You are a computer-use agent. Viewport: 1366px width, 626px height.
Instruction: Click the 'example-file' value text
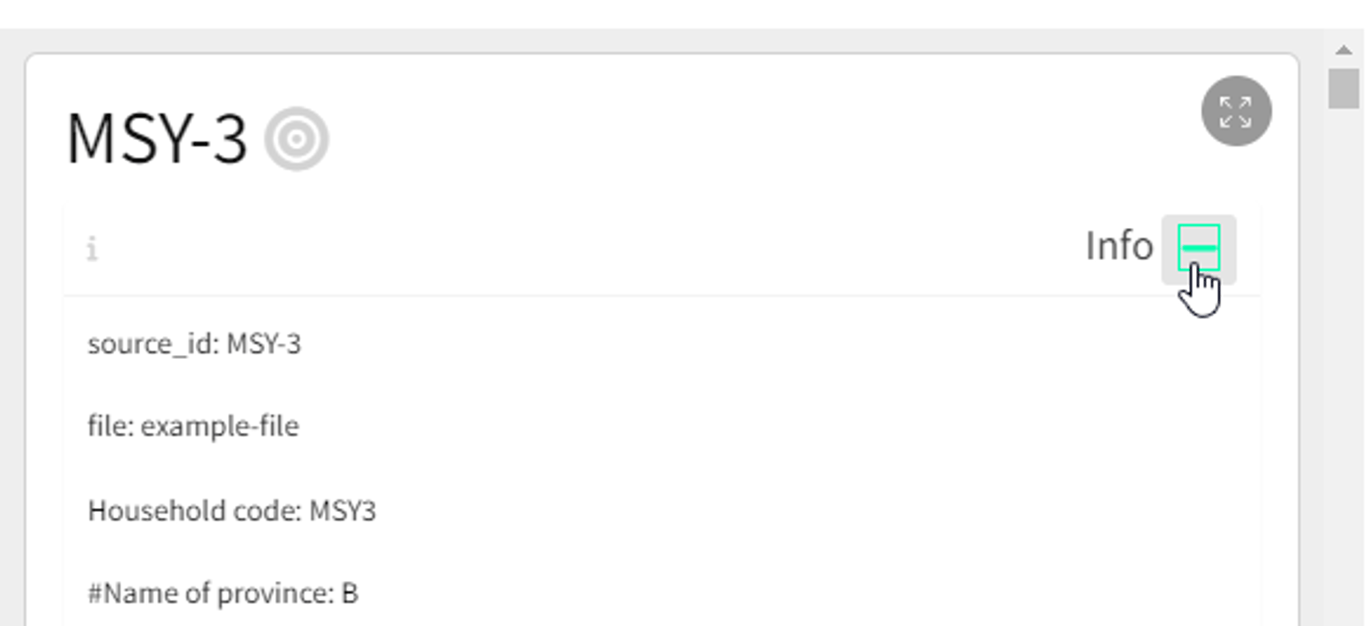(x=219, y=427)
